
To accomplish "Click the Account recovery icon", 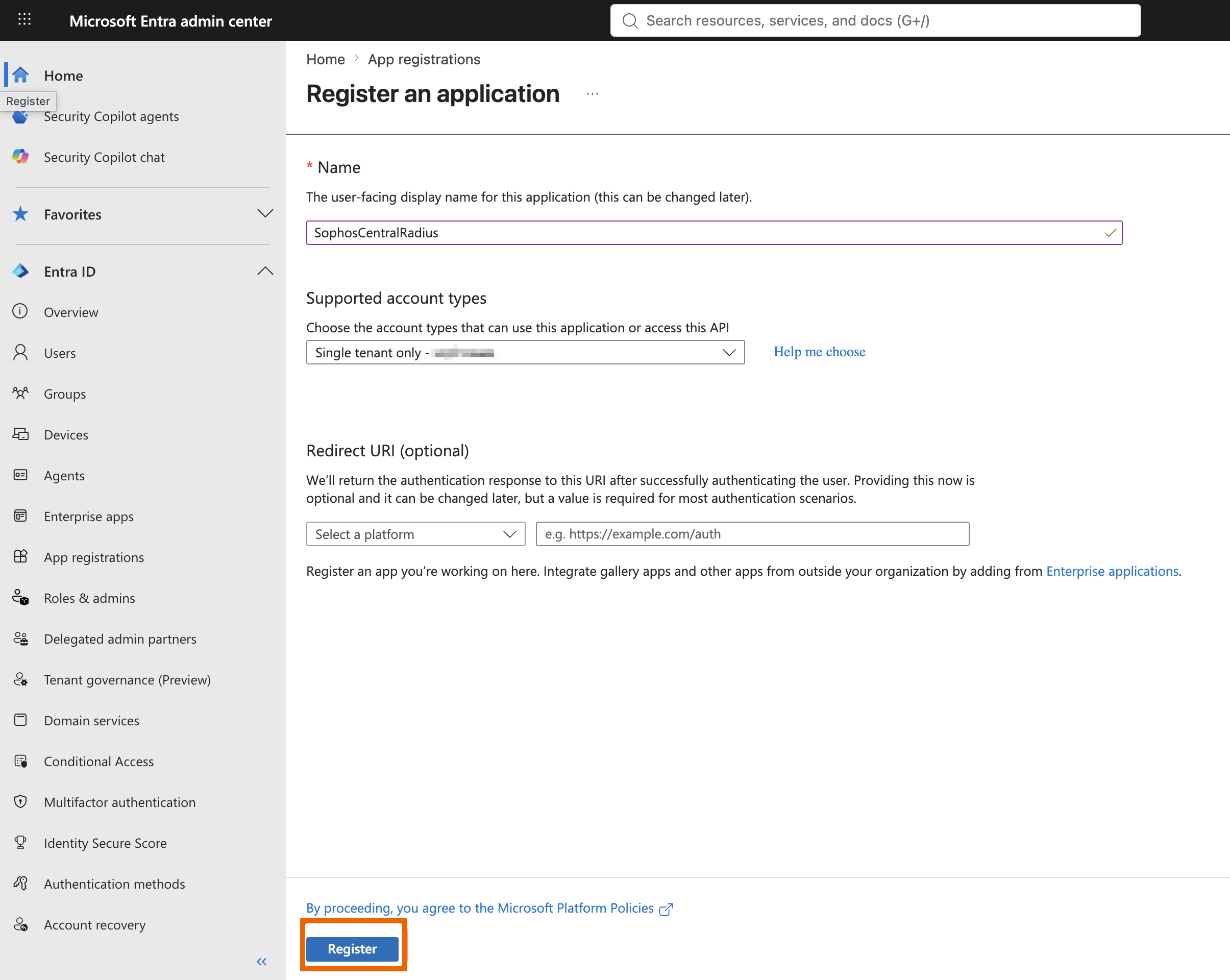I will tap(20, 925).
